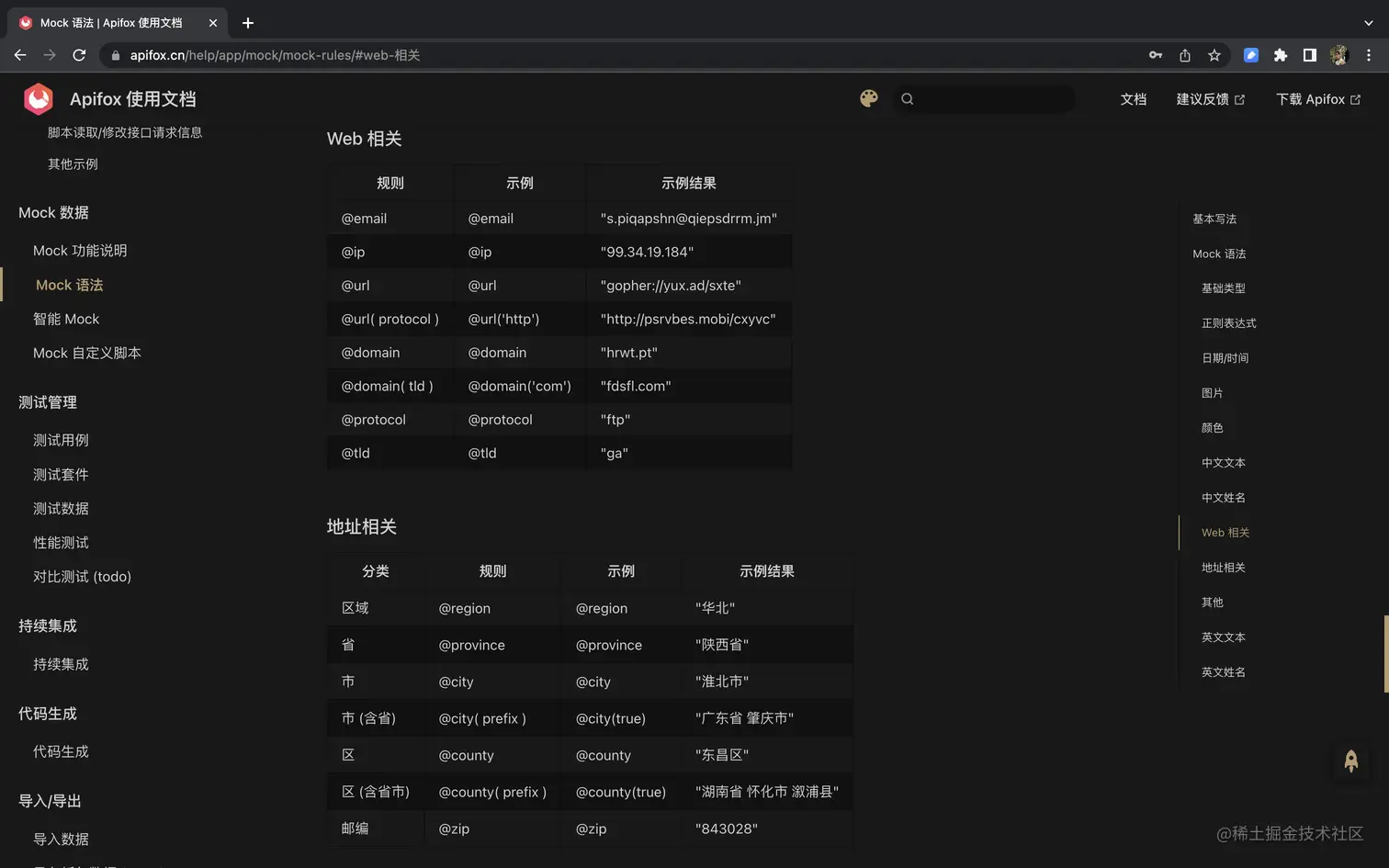Screen dimensions: 1389x868
Task: Open the theme palette color picker
Action: click(868, 98)
